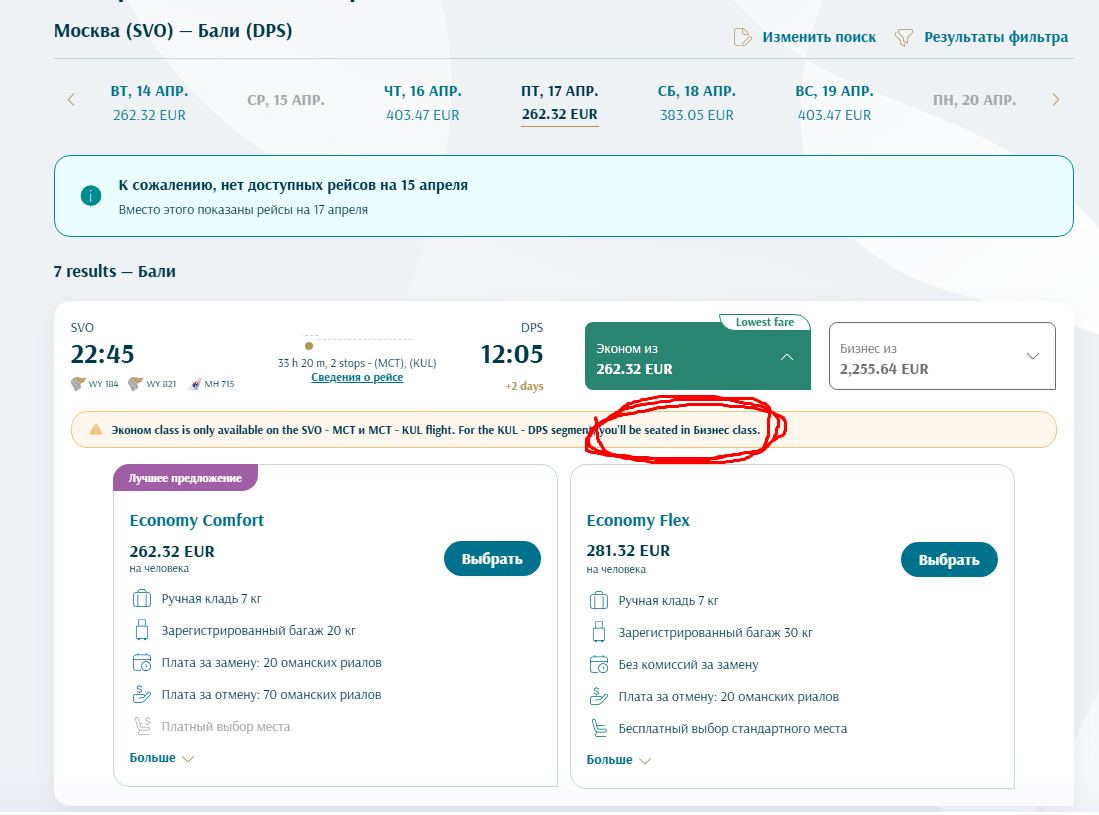Collapse the Эконом из 262.32 EUR fare panel
Image resolution: width=1099 pixels, height=815 pixels.
[698, 356]
